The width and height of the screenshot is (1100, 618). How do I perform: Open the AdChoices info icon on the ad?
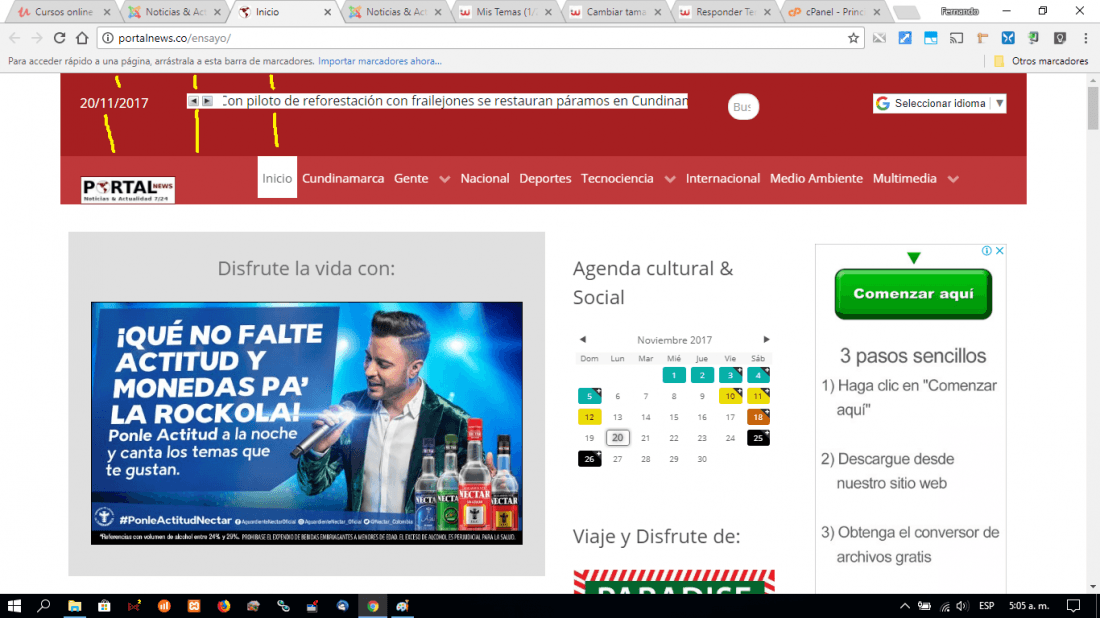(986, 250)
